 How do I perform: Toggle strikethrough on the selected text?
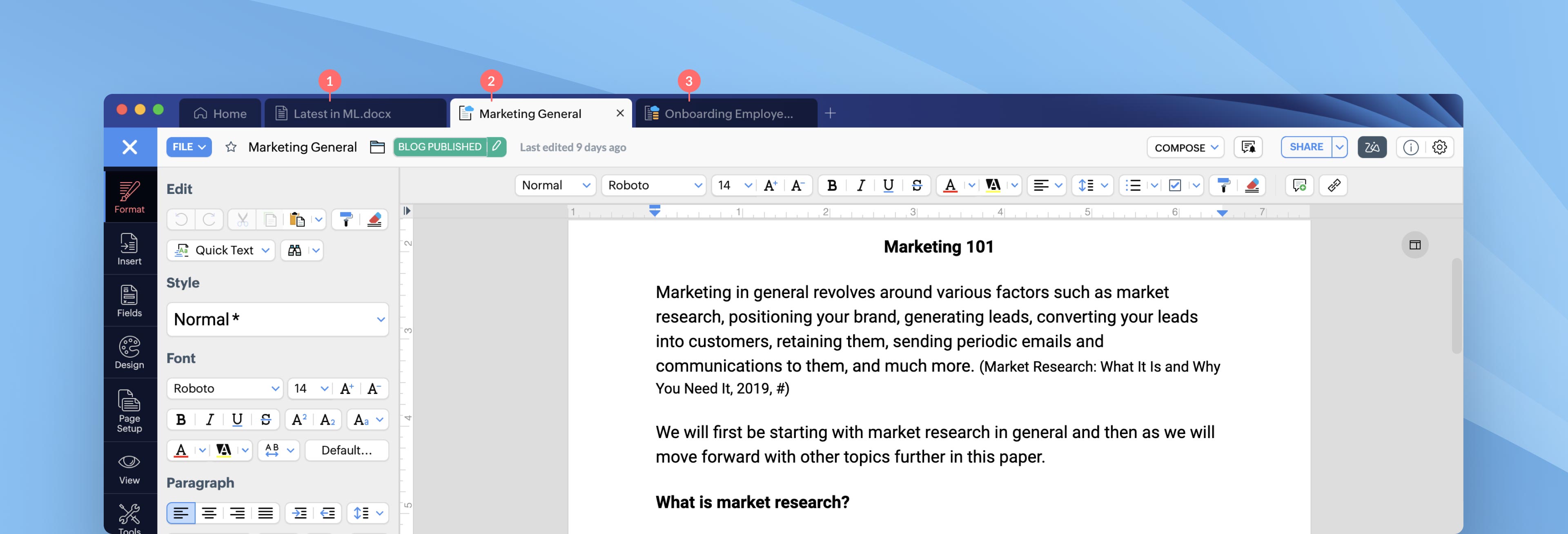coord(915,186)
